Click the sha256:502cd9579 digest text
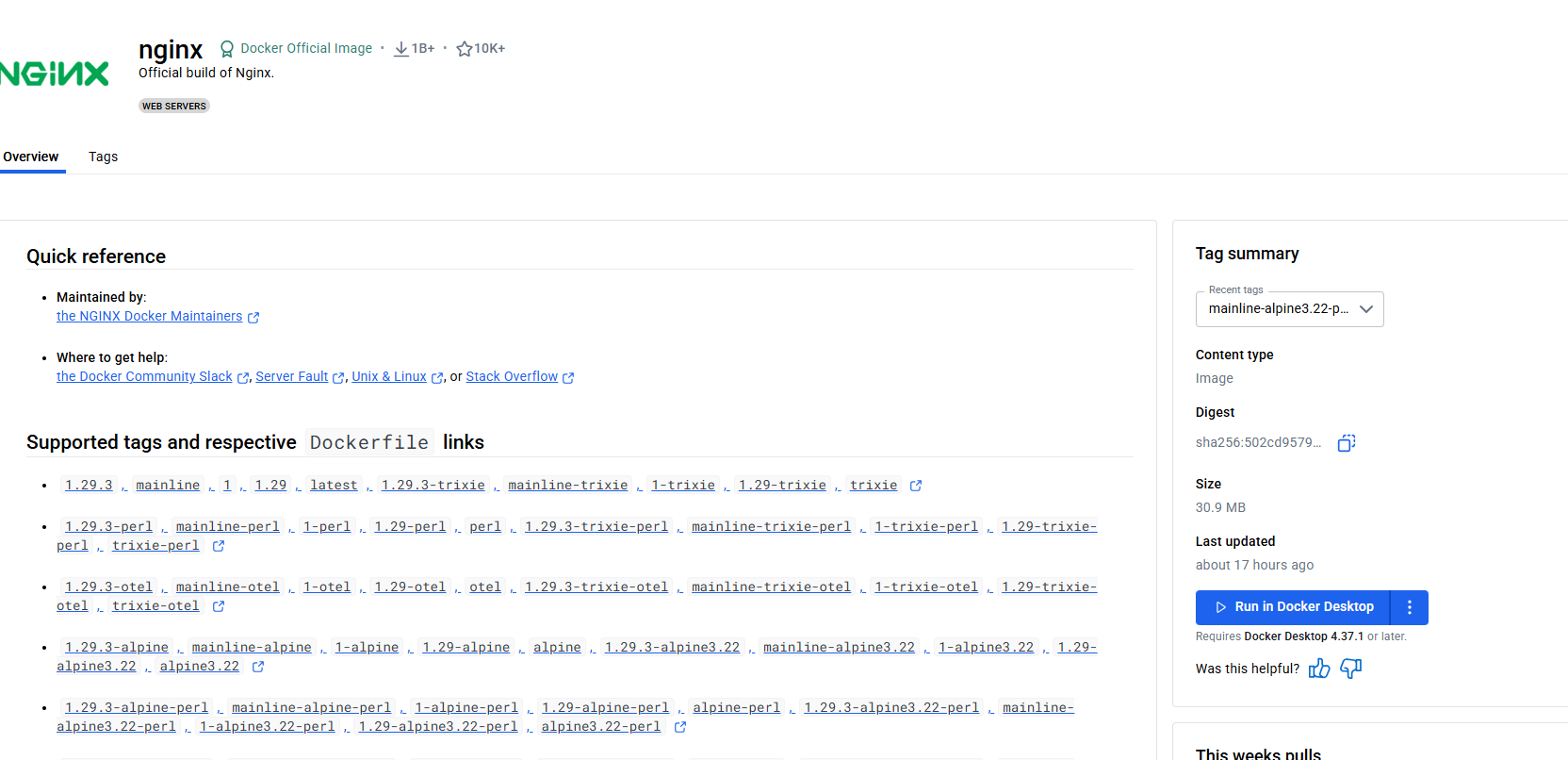The image size is (1568, 760). click(x=1258, y=442)
